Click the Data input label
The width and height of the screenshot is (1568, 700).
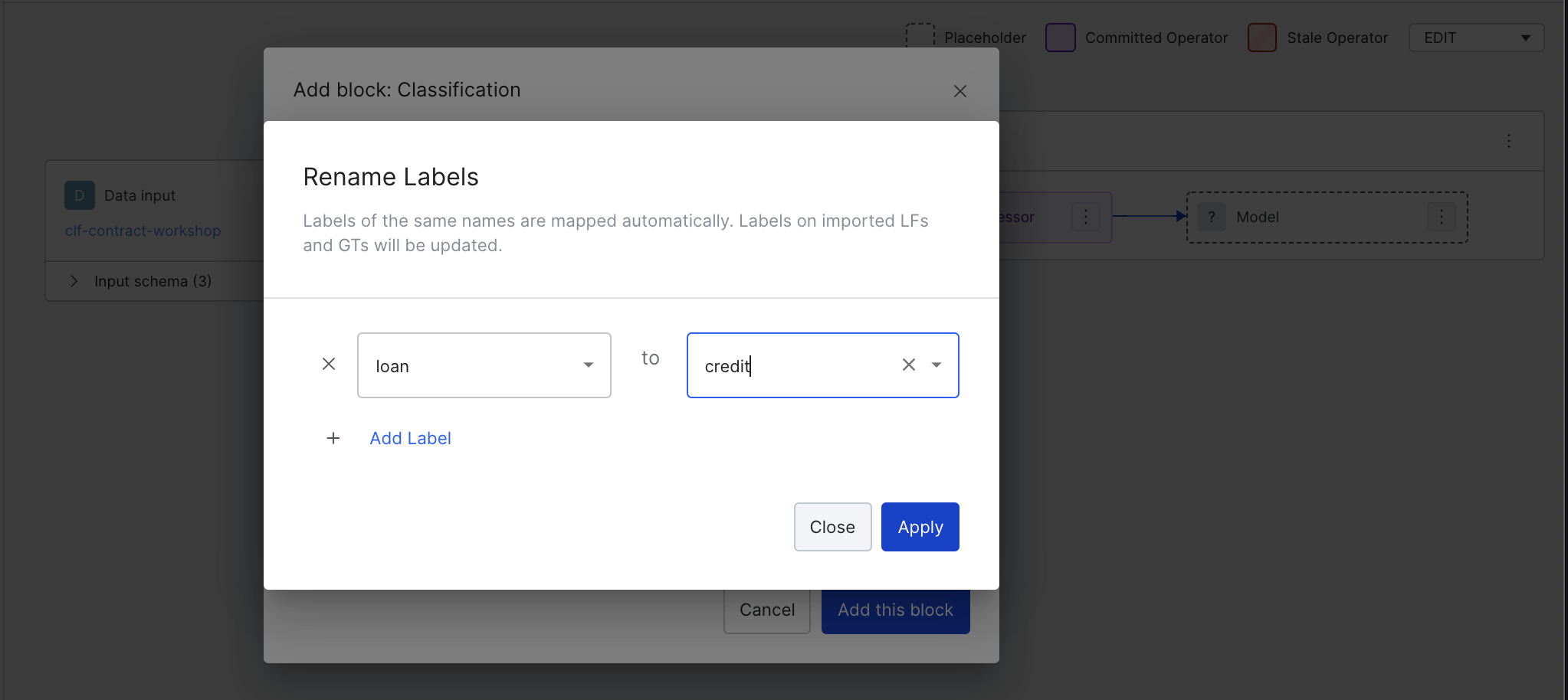[139, 195]
